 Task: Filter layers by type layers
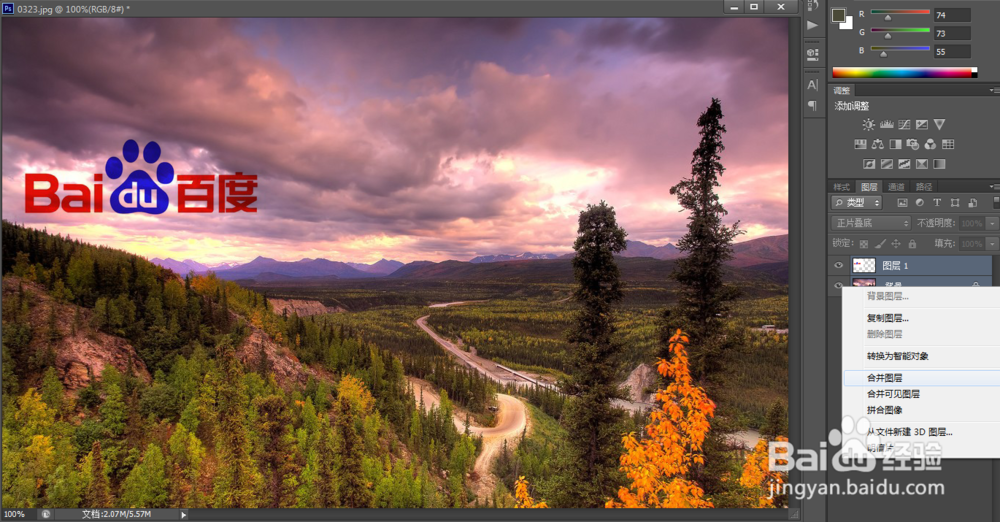[x=937, y=203]
